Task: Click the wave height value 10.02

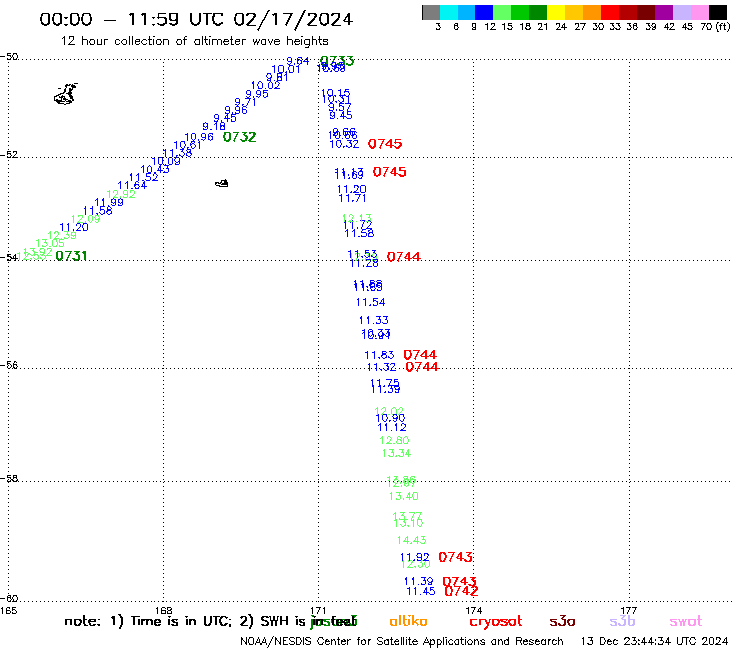Action: click(265, 85)
